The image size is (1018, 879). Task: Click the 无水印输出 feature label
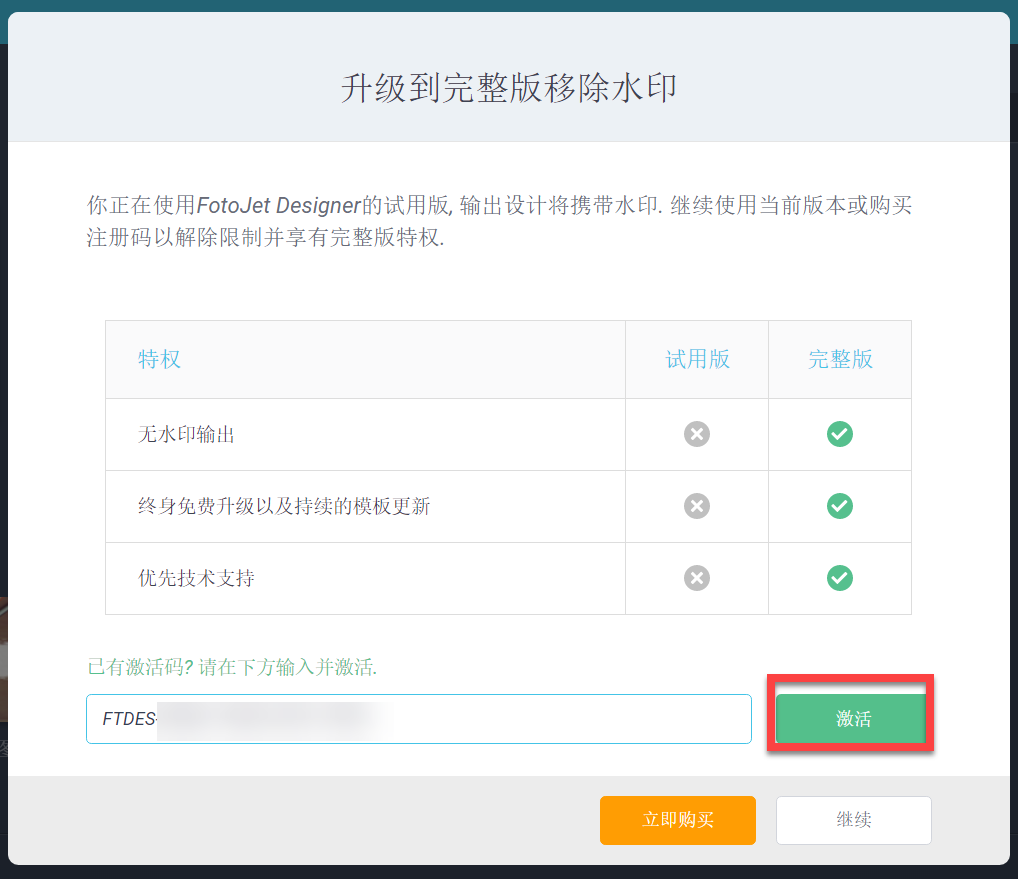pyautogui.click(x=186, y=435)
